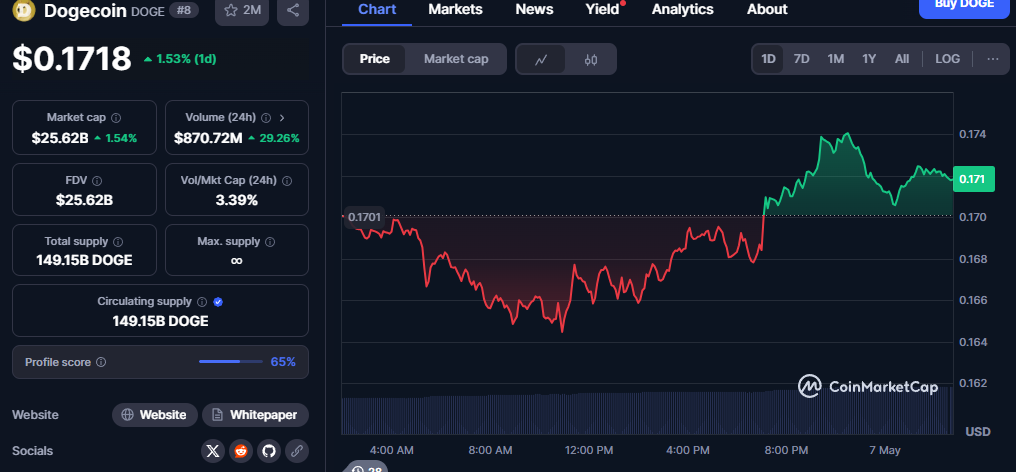This screenshot has width=1016, height=472.
Task: Open the GitHub social link
Action: tap(269, 451)
